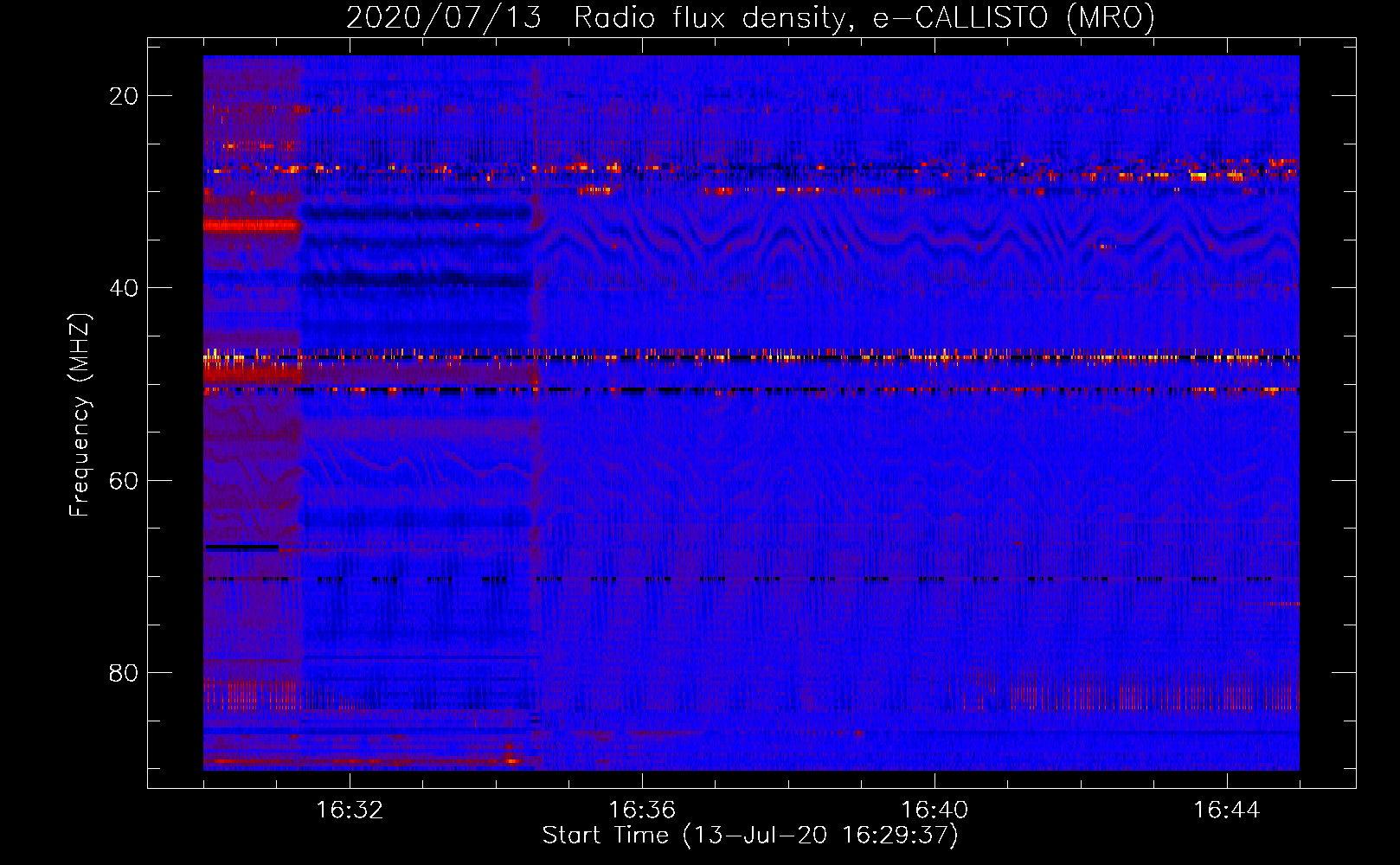The width and height of the screenshot is (1400, 865).
Task: Click the 'Start Time (13-Jul-20 16:29:37)' axis label
Action: (750, 836)
